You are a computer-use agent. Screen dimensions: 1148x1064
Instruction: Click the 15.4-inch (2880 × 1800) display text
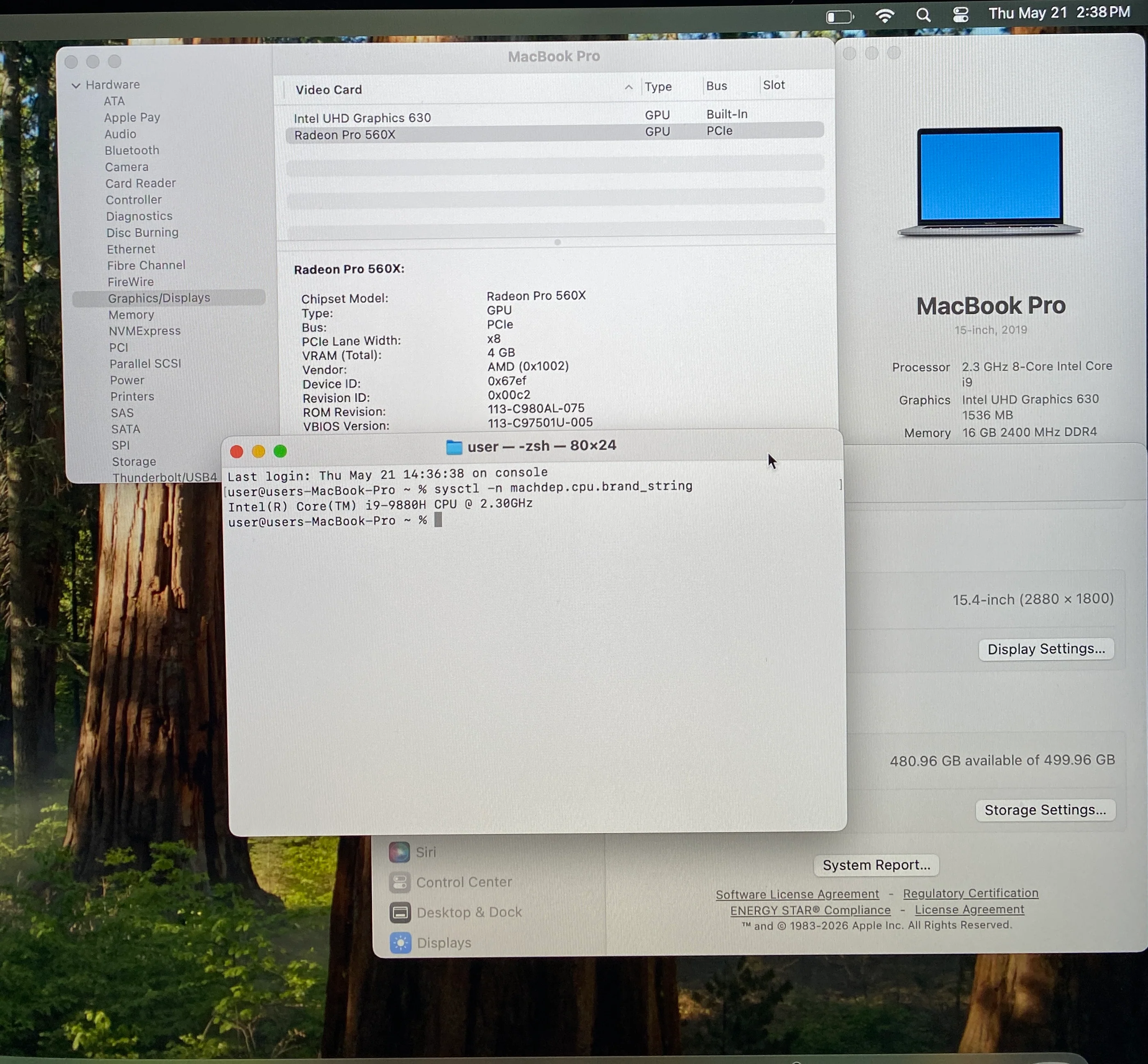coord(1034,600)
